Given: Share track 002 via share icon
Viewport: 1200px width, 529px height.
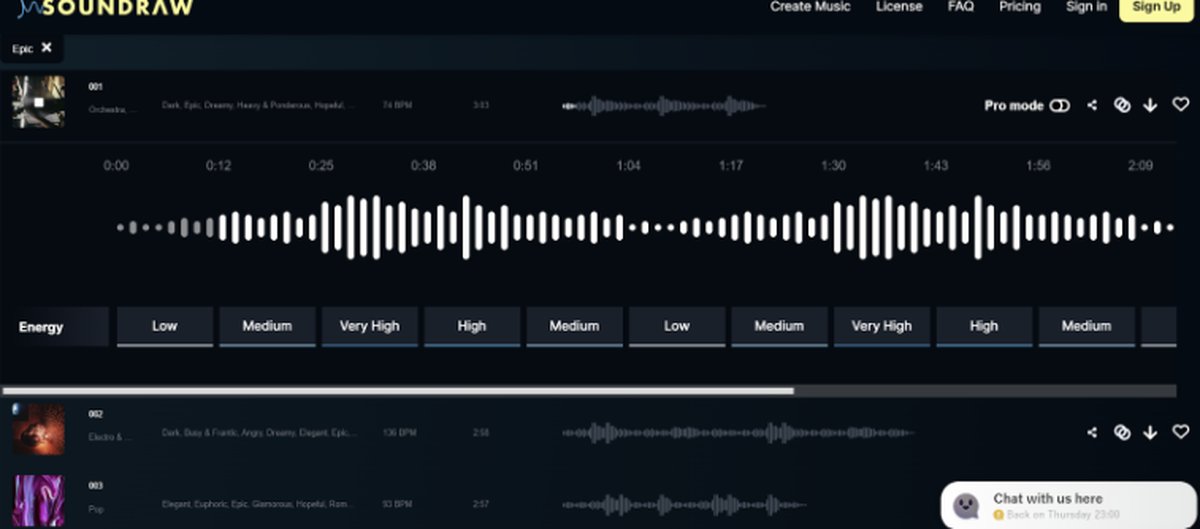Looking at the screenshot, I should 1092,432.
